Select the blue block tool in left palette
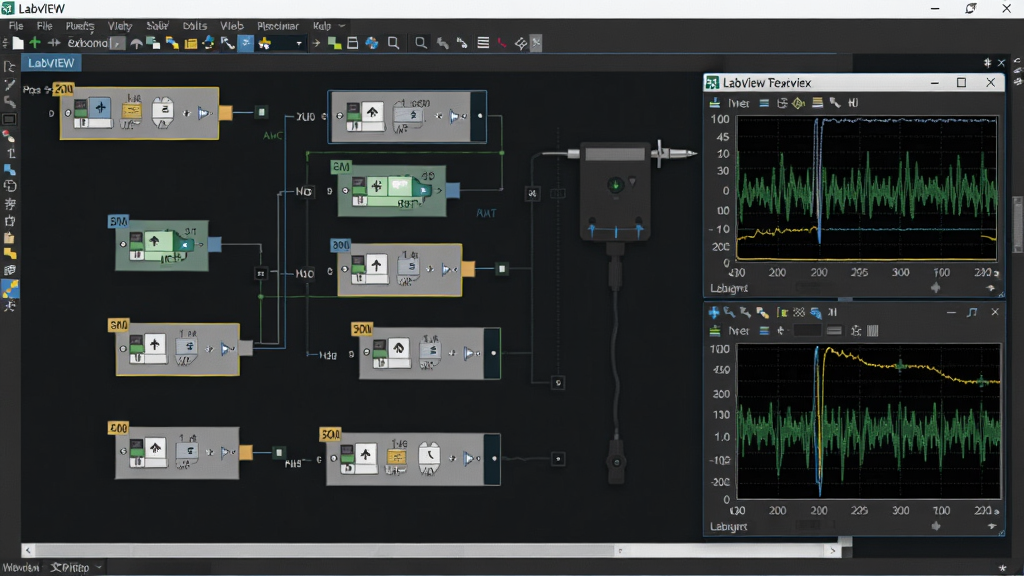Image resolution: width=1024 pixels, height=576 pixels. point(10,170)
